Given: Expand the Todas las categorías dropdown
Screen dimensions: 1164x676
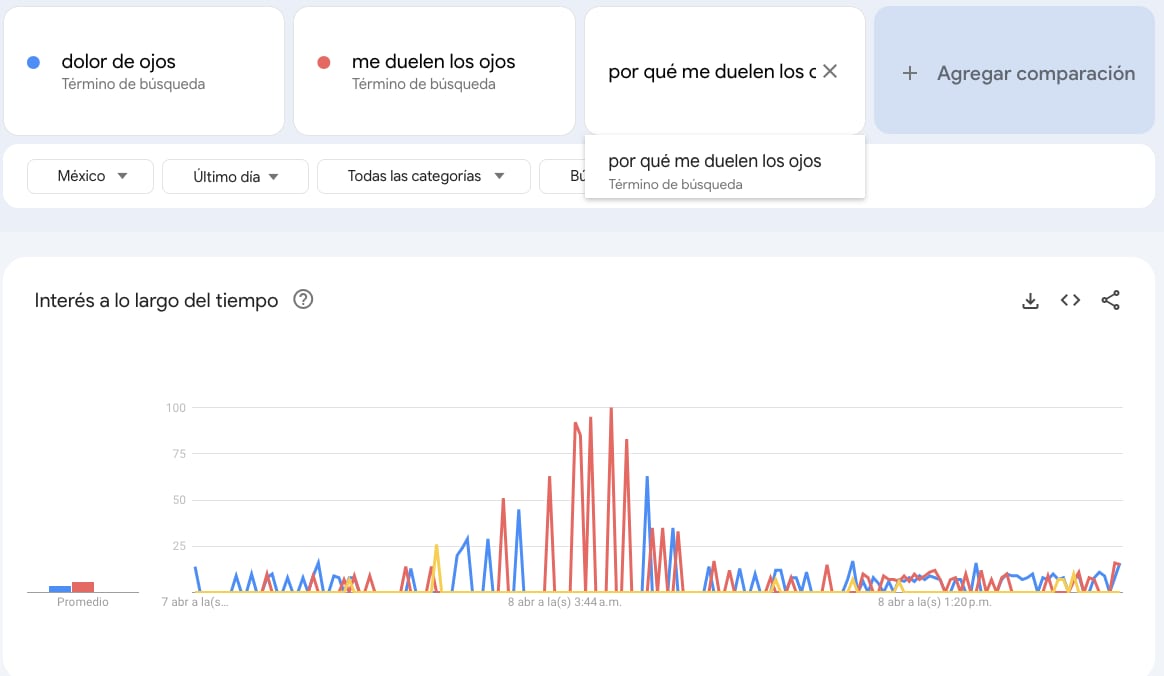Looking at the screenshot, I should tap(423, 176).
